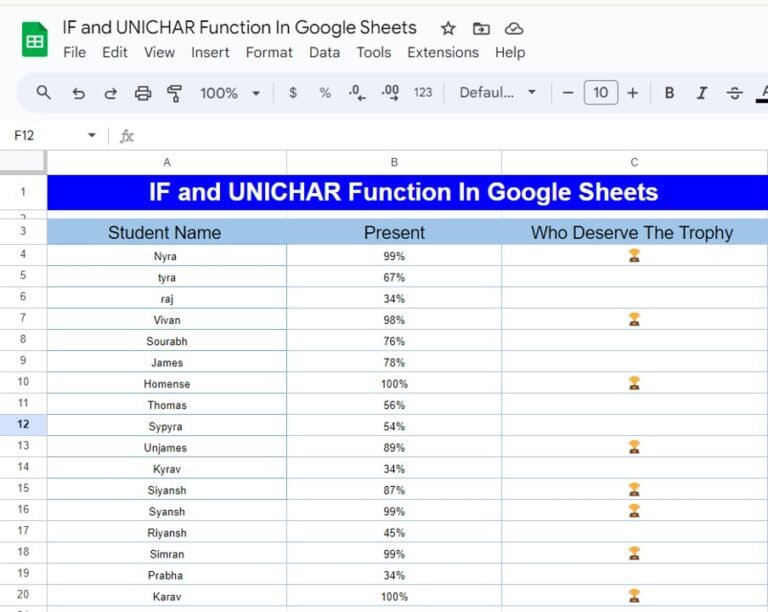Select the paint format roller tool
768x612 pixels.
(x=175, y=93)
